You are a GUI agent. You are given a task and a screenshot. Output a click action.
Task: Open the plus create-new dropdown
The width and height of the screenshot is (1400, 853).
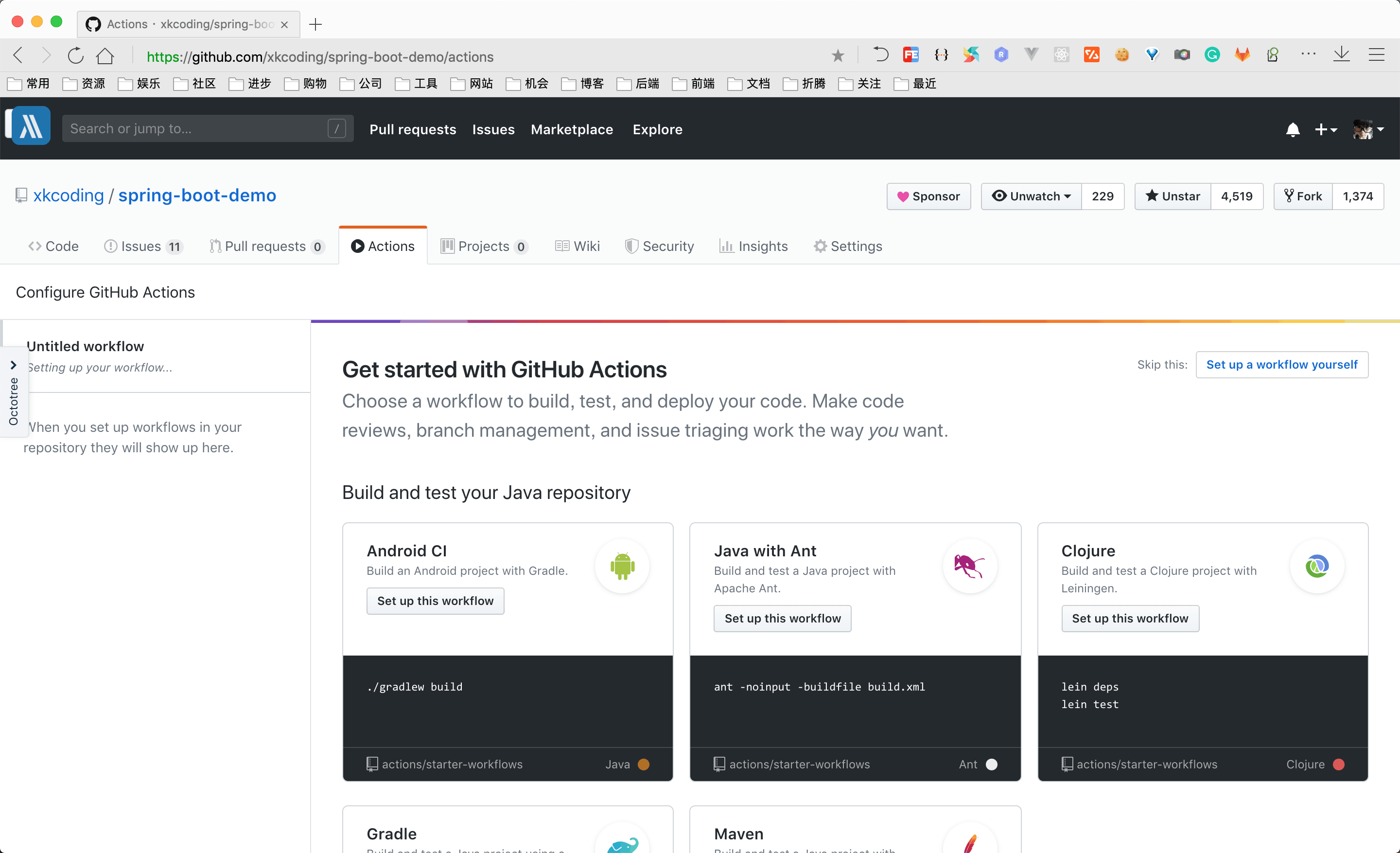click(1326, 129)
